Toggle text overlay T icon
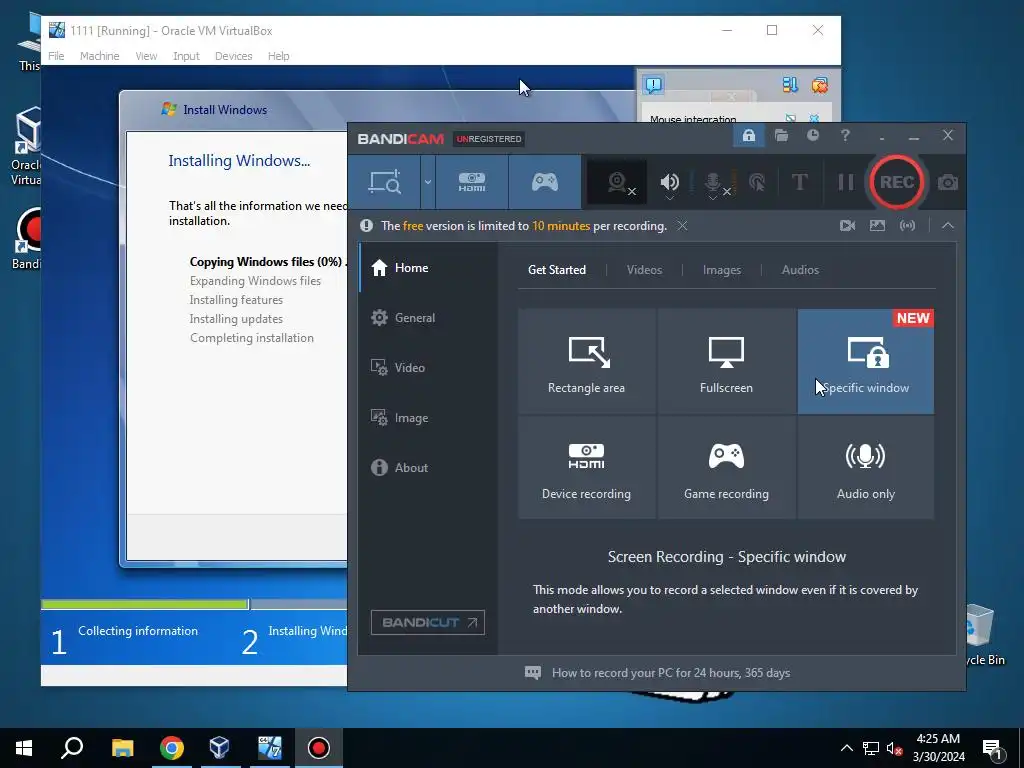Screen dimensions: 1024x768 [x=800, y=182]
